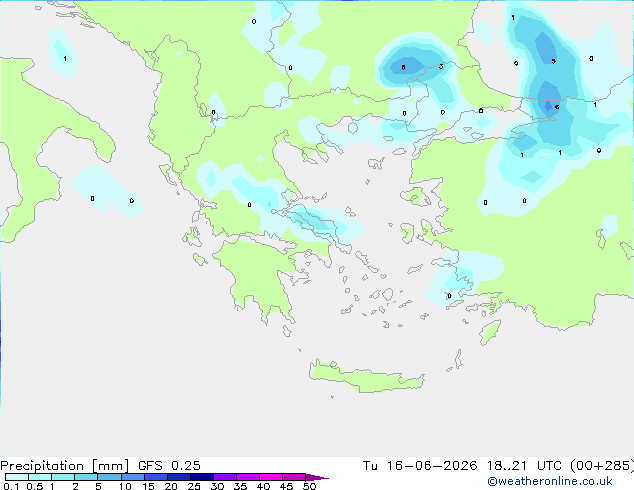The width and height of the screenshot is (634, 490).
Task: Click the 40–45 mm magenta legend swatch
Action: (x=271, y=477)
